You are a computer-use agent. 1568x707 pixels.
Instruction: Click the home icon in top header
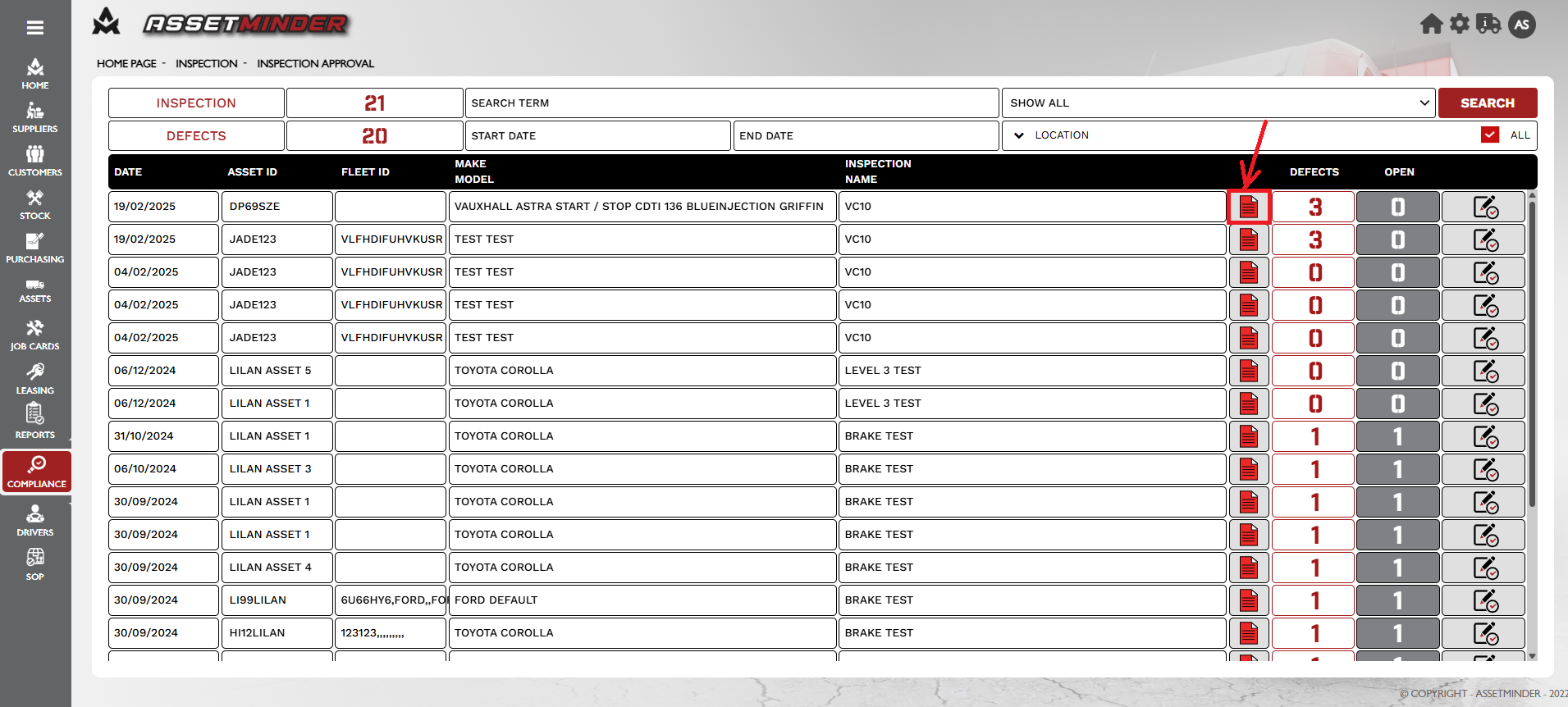1432,24
